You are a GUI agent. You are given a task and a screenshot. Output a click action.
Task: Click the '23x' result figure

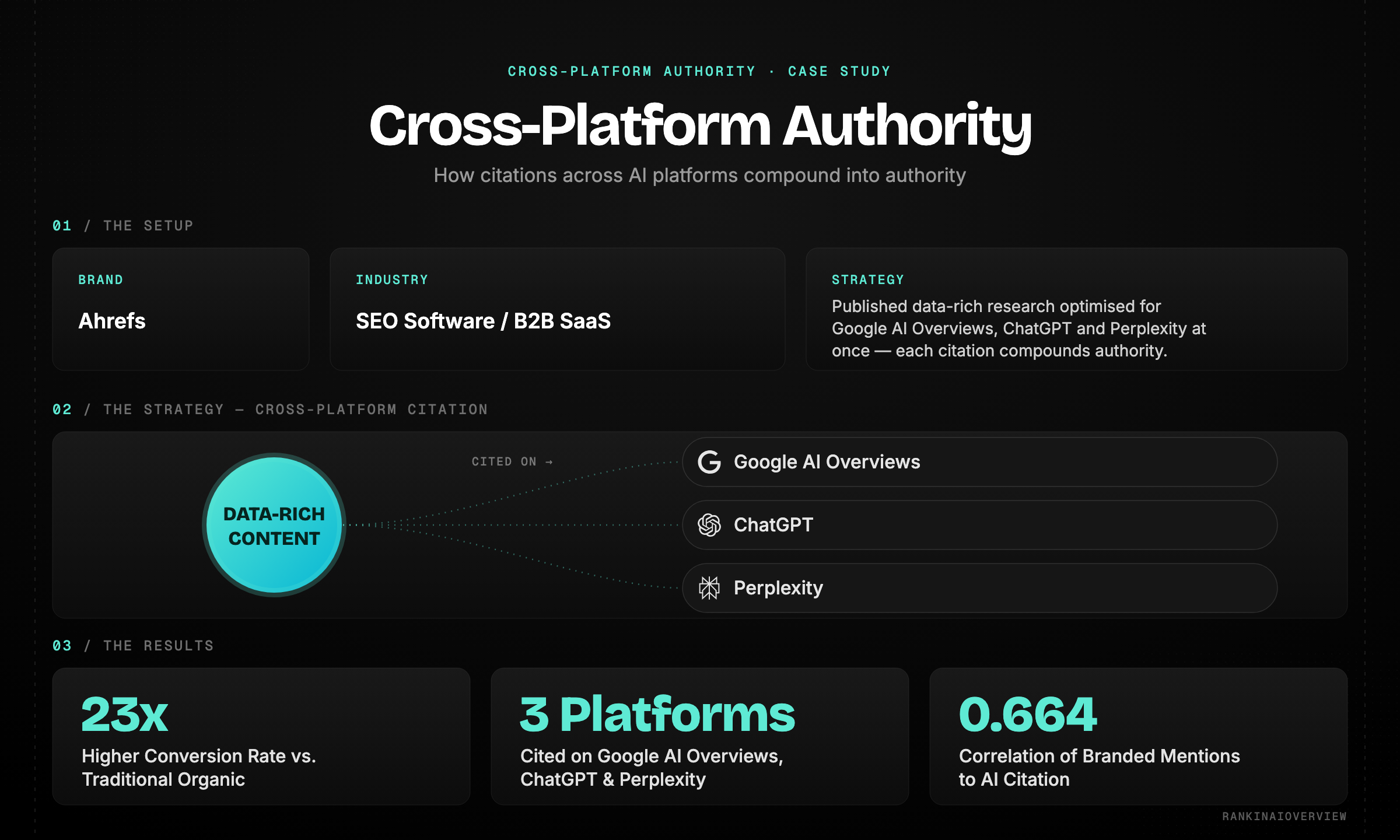click(125, 714)
